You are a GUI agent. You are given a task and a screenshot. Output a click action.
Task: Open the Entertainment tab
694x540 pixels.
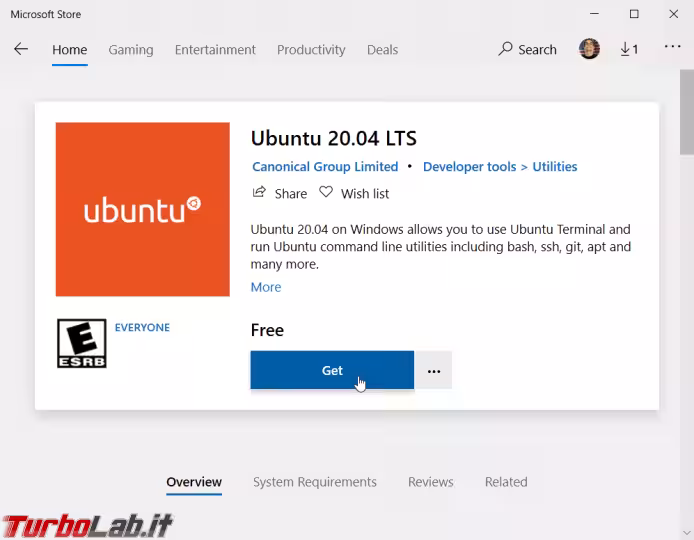click(x=215, y=50)
